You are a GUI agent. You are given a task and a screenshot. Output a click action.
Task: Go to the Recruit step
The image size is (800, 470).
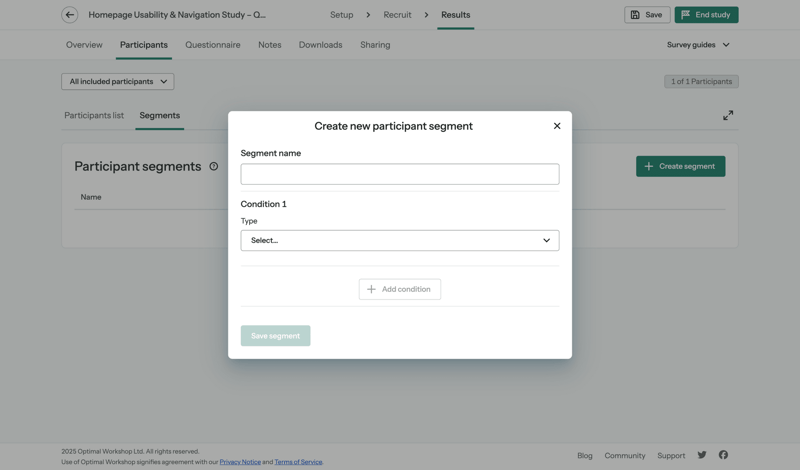click(397, 15)
